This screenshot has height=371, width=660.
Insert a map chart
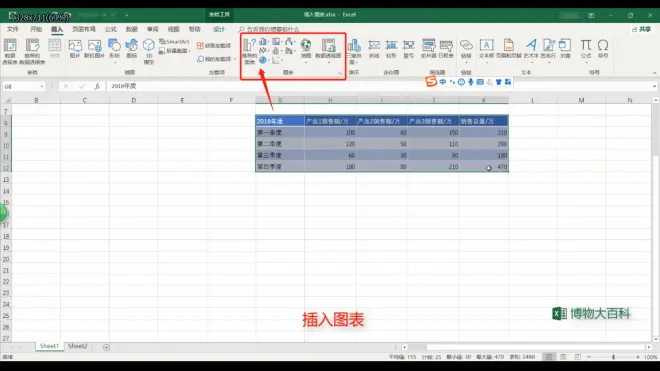pos(306,50)
